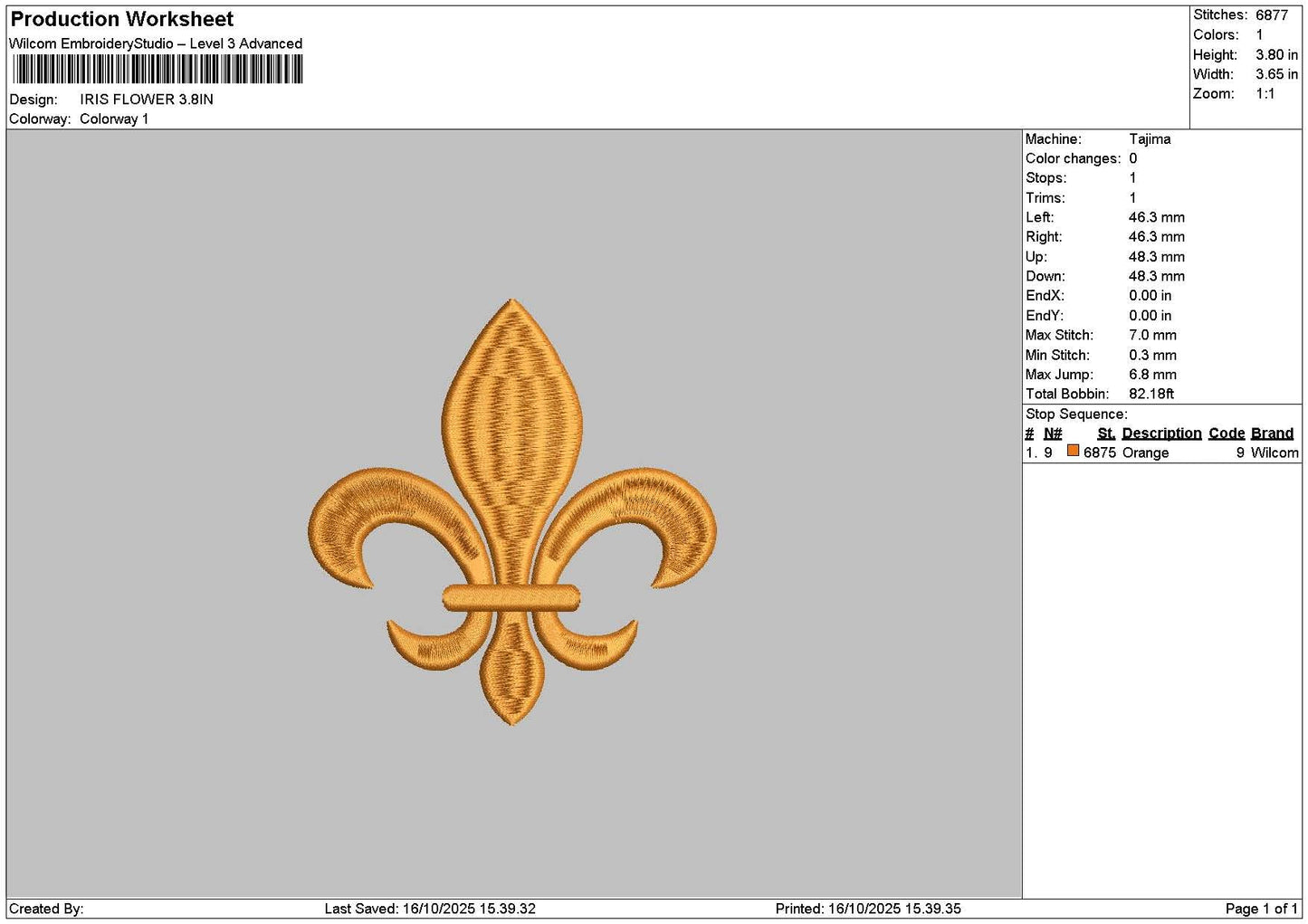
Task: Click the Max Stitch value "7.0 mm"
Action: tap(1153, 335)
